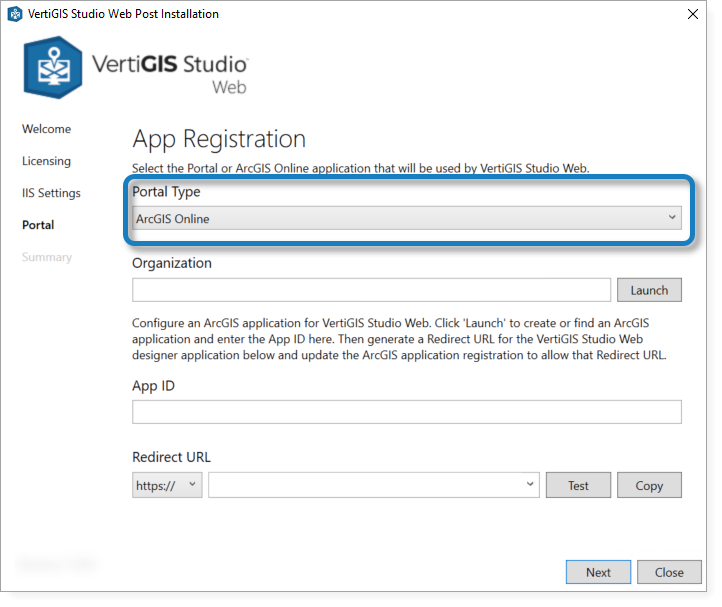
Task: Click the App Registration heading
Action: coord(219,139)
